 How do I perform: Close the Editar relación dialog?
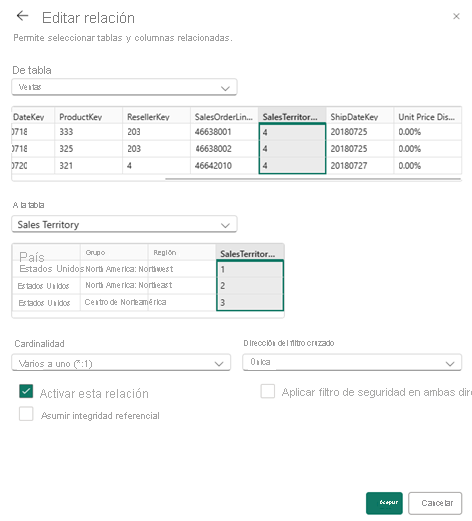pos(456,16)
